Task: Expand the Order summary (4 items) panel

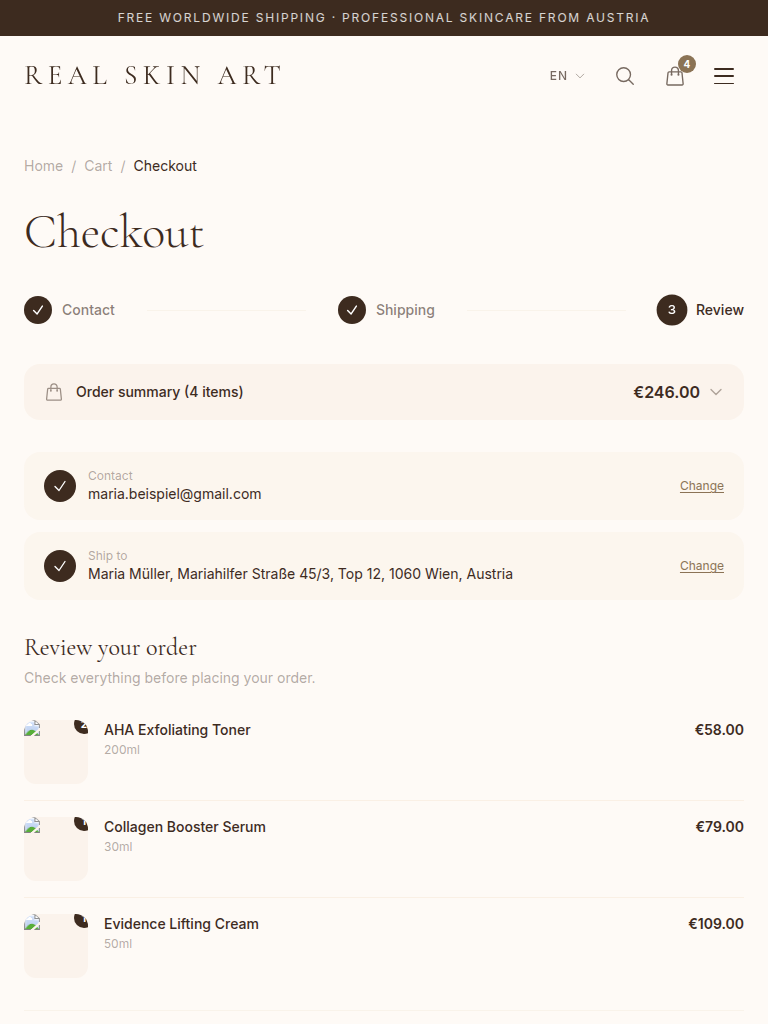Action: 384,392
